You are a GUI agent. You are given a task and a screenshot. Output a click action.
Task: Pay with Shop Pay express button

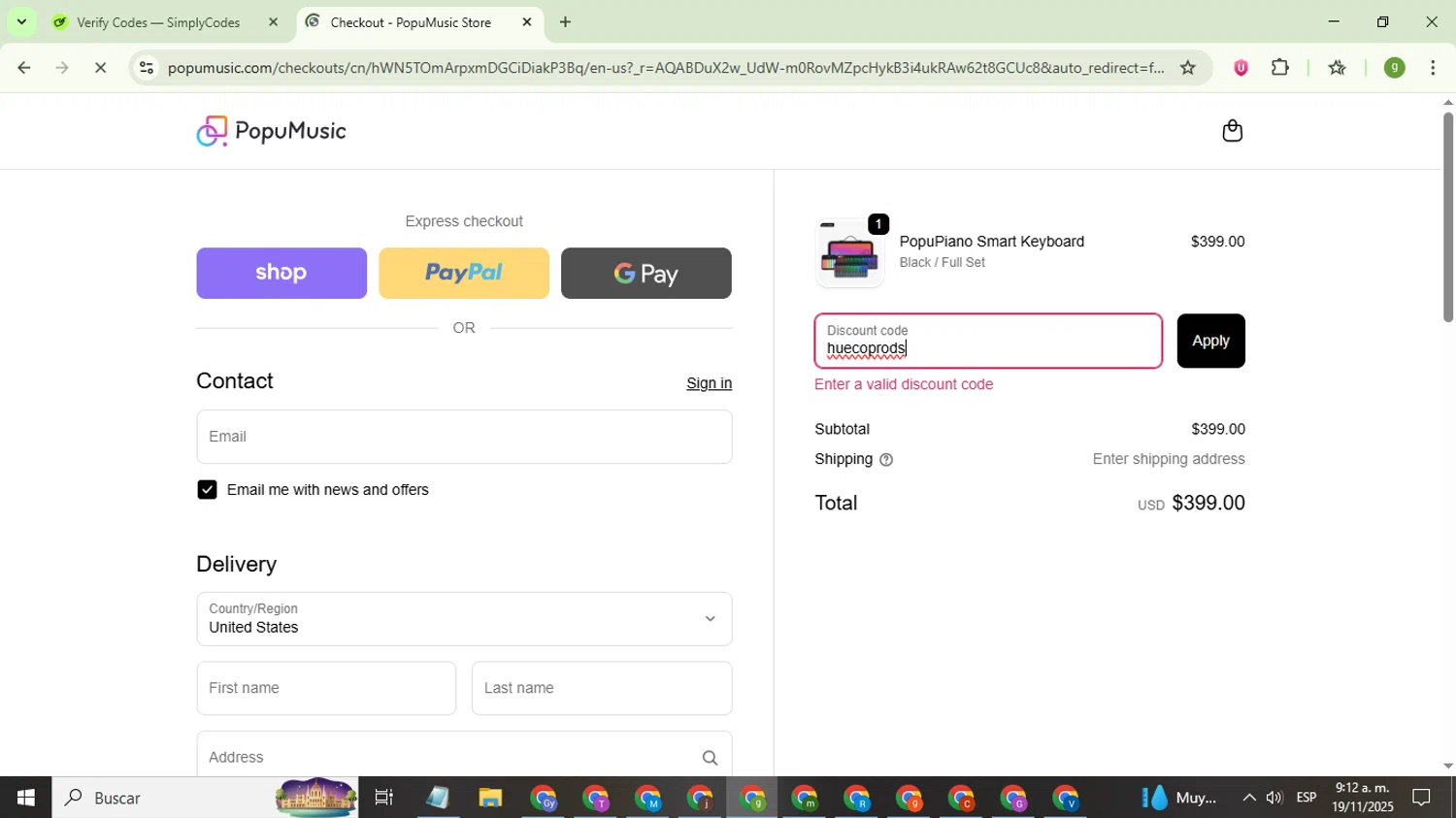click(x=281, y=273)
